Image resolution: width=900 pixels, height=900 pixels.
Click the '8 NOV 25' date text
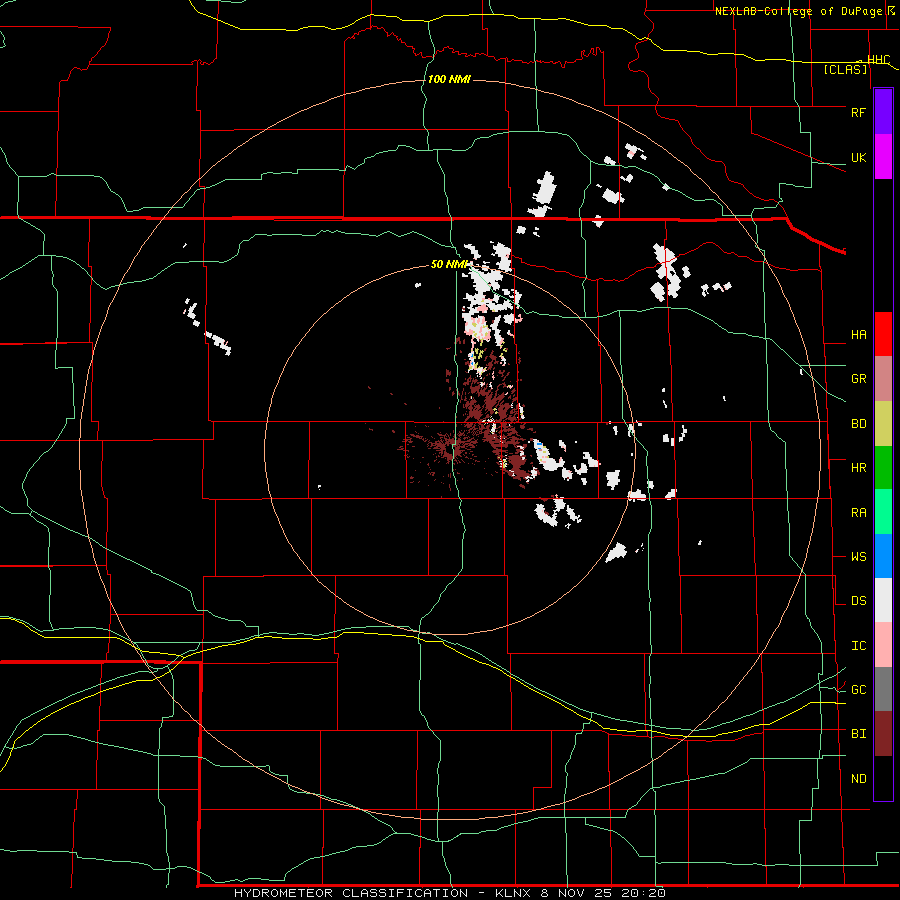coord(577,893)
